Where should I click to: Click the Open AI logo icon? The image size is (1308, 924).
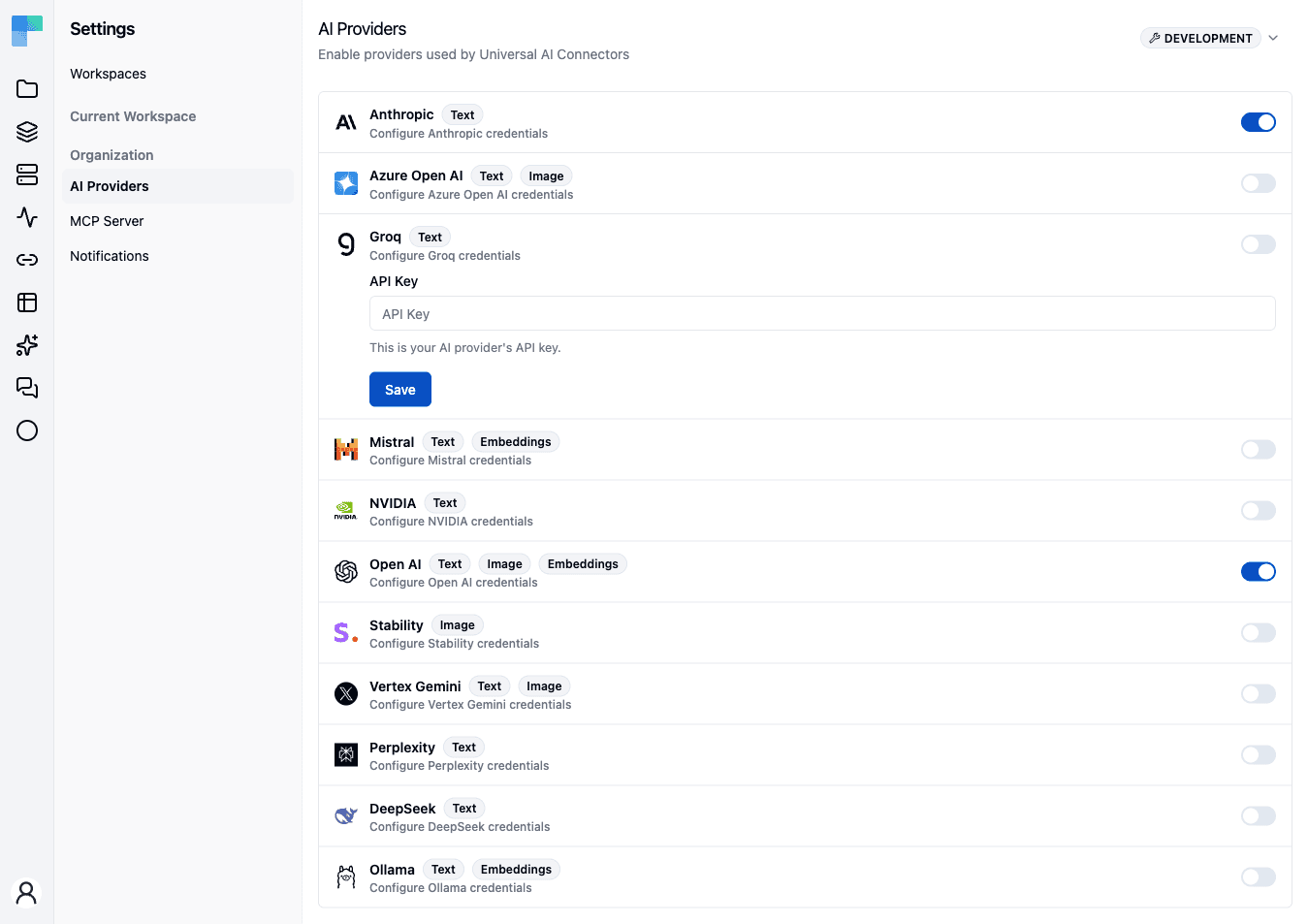pos(346,571)
